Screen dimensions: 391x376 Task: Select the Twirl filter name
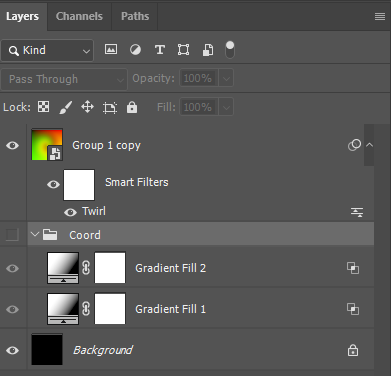click(x=94, y=211)
